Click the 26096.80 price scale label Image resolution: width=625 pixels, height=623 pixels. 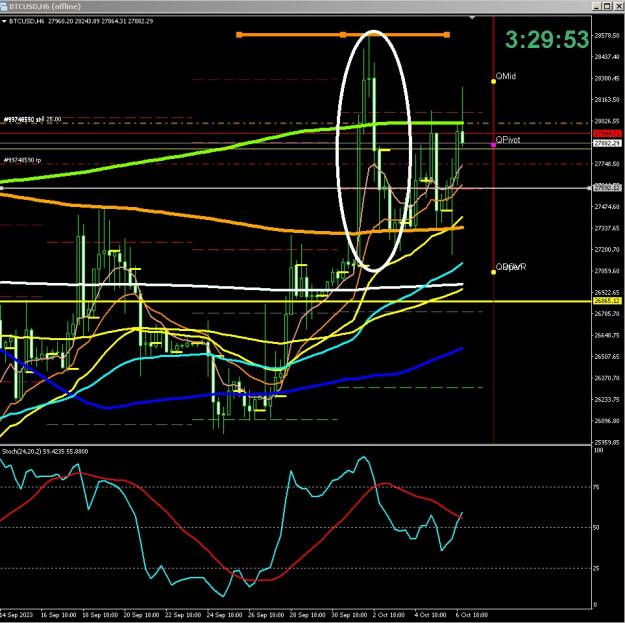click(x=607, y=421)
